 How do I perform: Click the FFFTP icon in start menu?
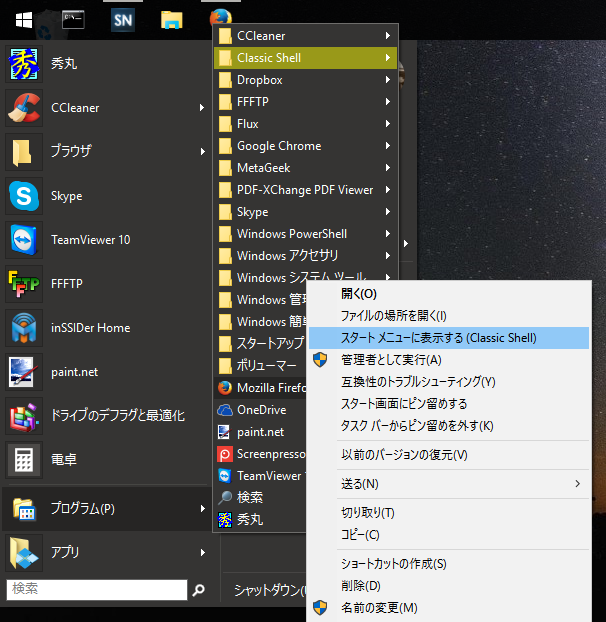24,284
